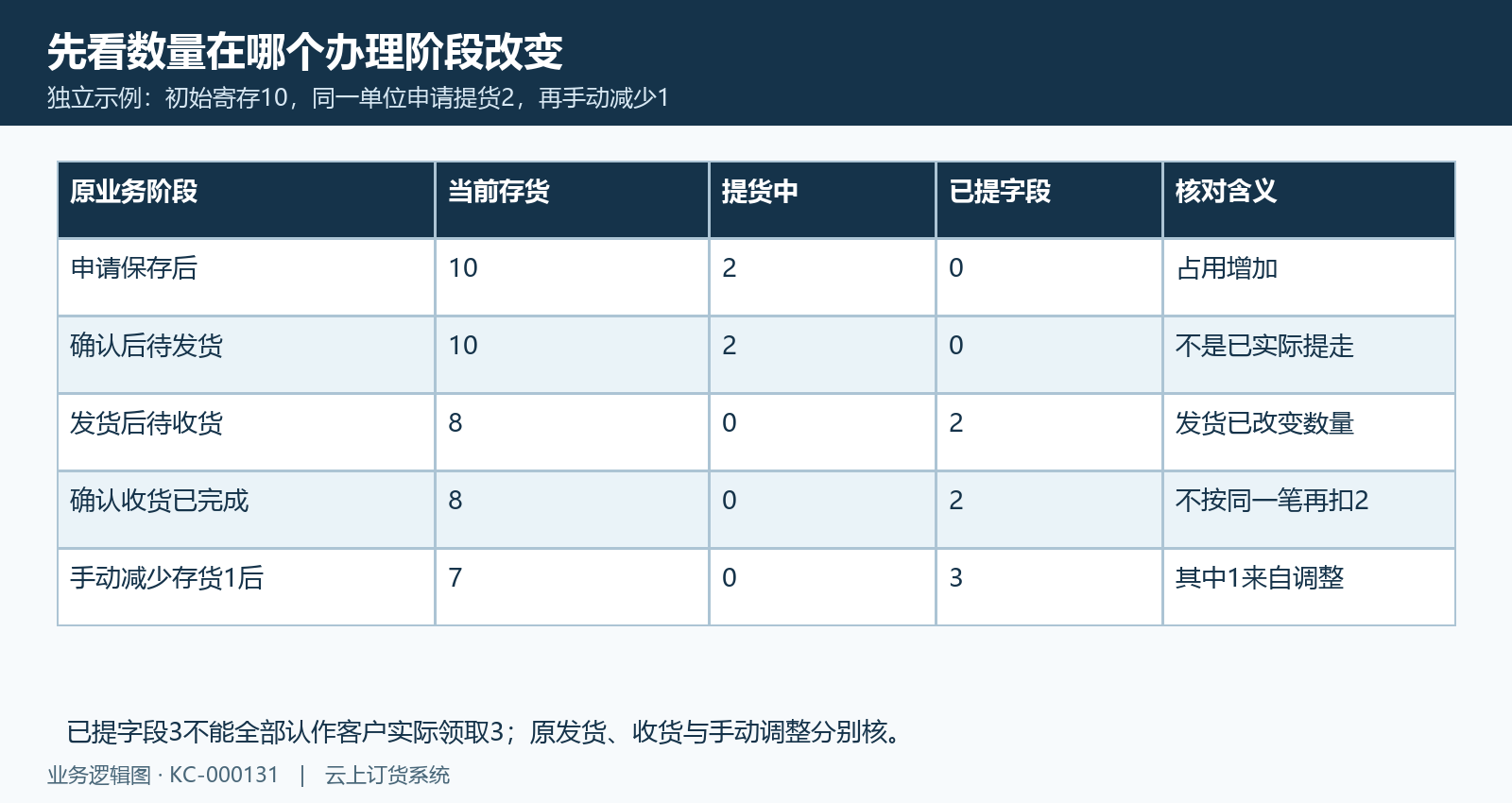Click the 原业务阶段 column header
1512x803 pixels.
133,192
